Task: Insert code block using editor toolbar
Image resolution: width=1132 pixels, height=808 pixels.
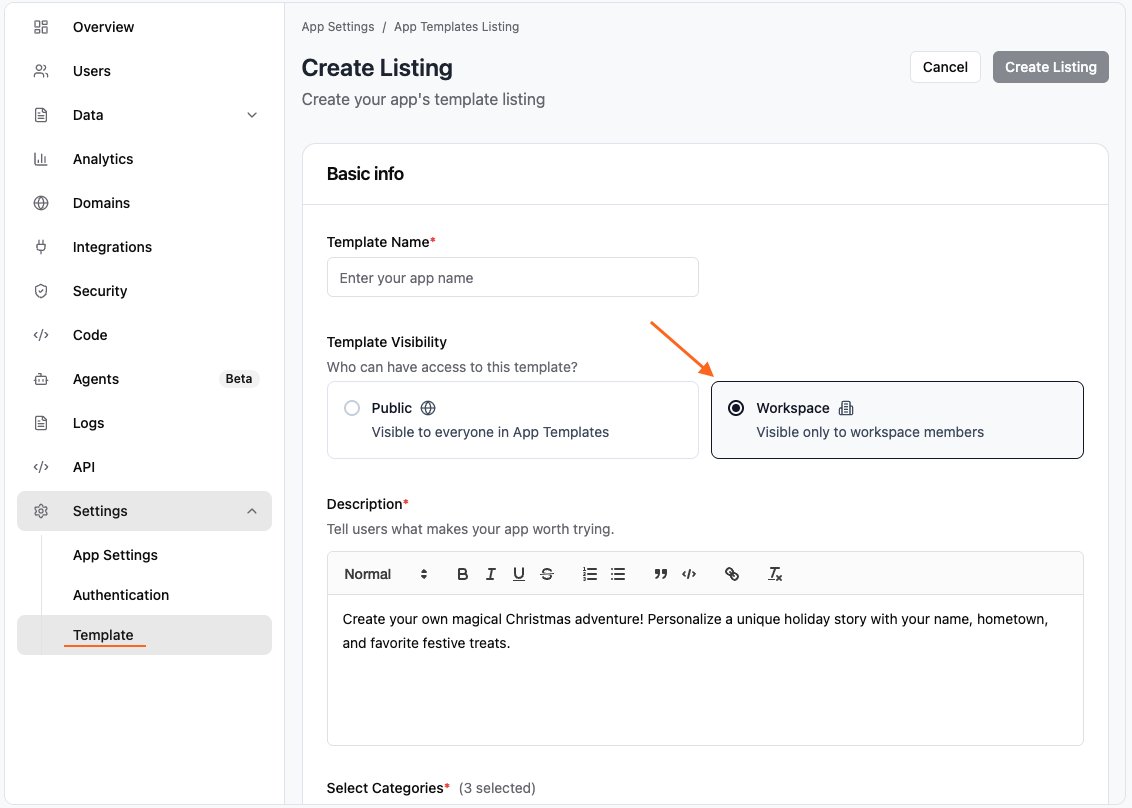Action: 689,575
